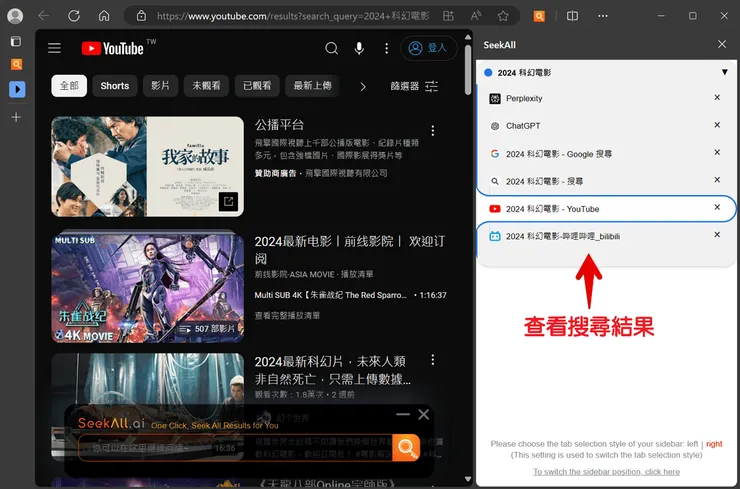740x489 pixels.
Task: Open 我家的故事 ad thumbnail
Action: tap(147, 167)
